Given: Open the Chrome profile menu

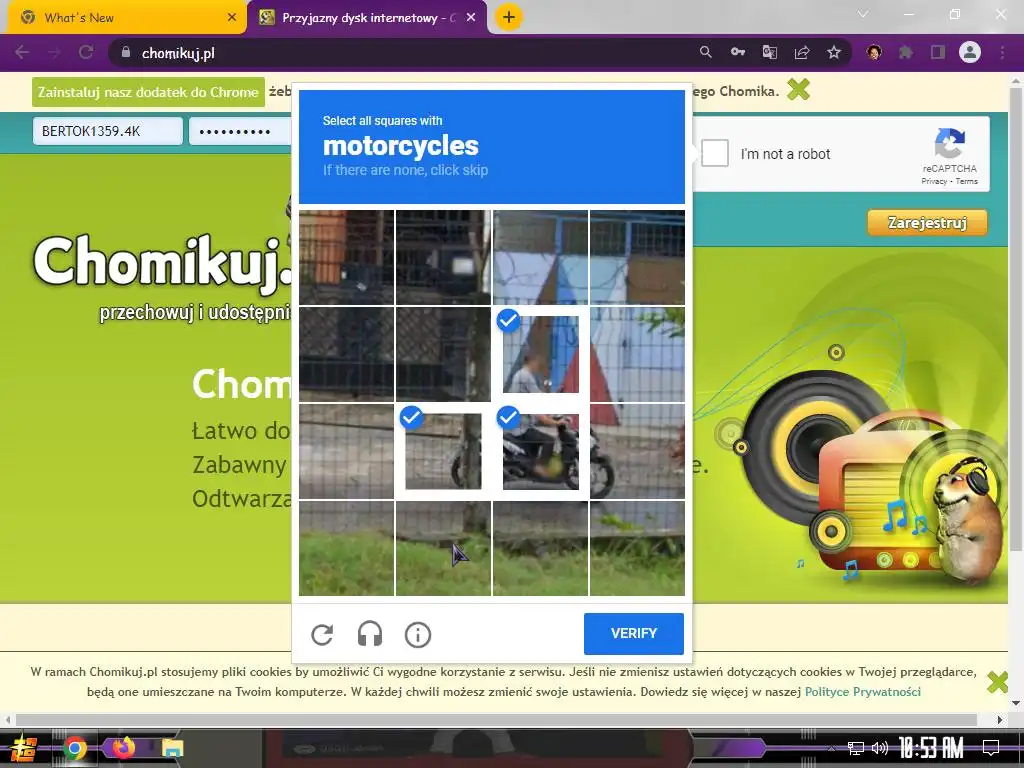Looking at the screenshot, I should pos(970,52).
